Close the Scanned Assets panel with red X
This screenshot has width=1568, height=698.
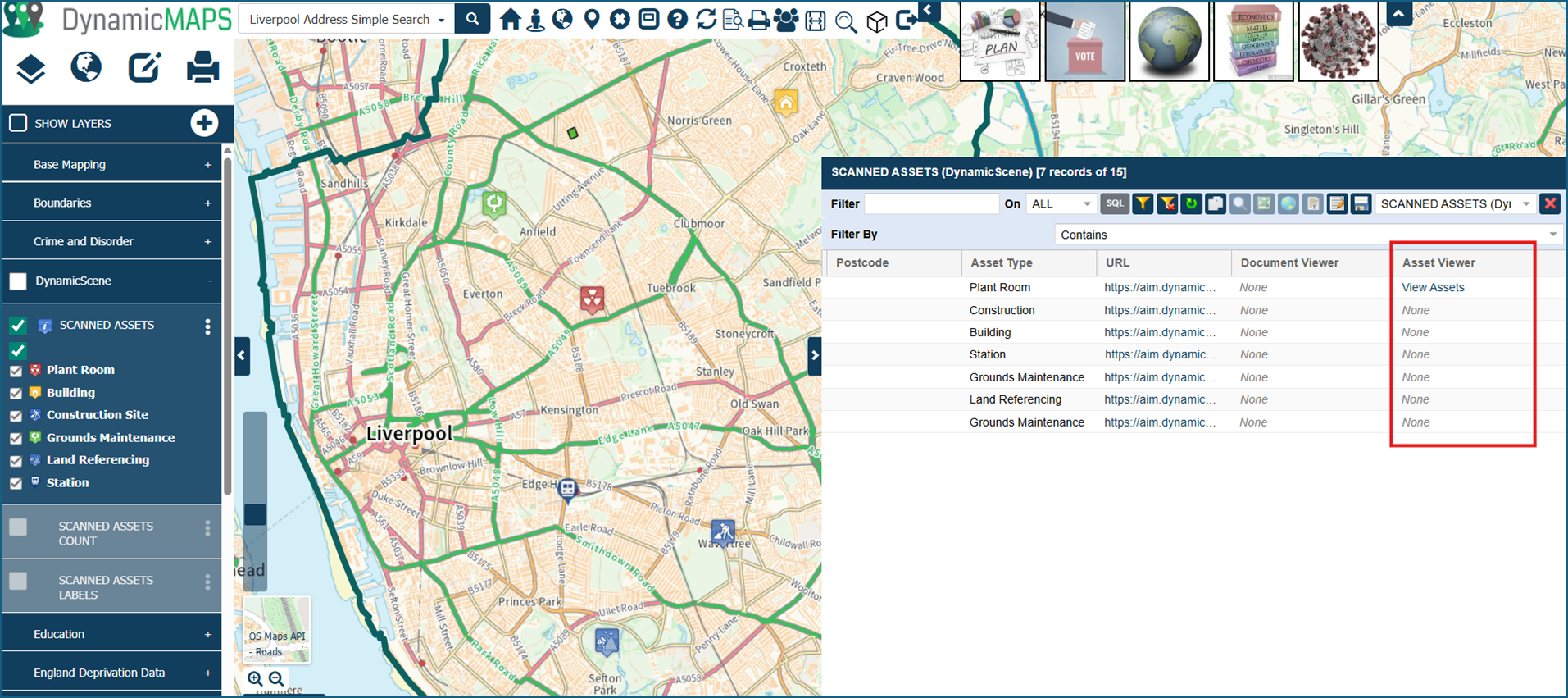click(1550, 203)
